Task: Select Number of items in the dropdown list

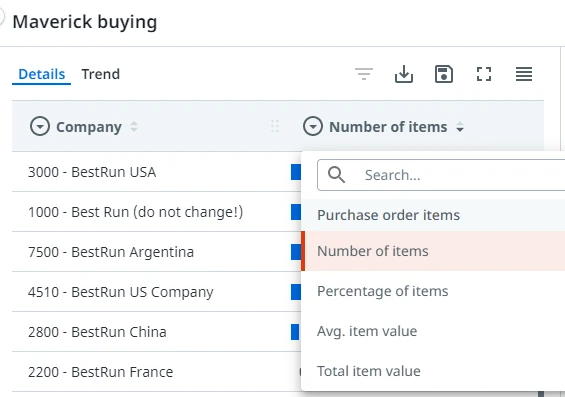Action: [433, 251]
